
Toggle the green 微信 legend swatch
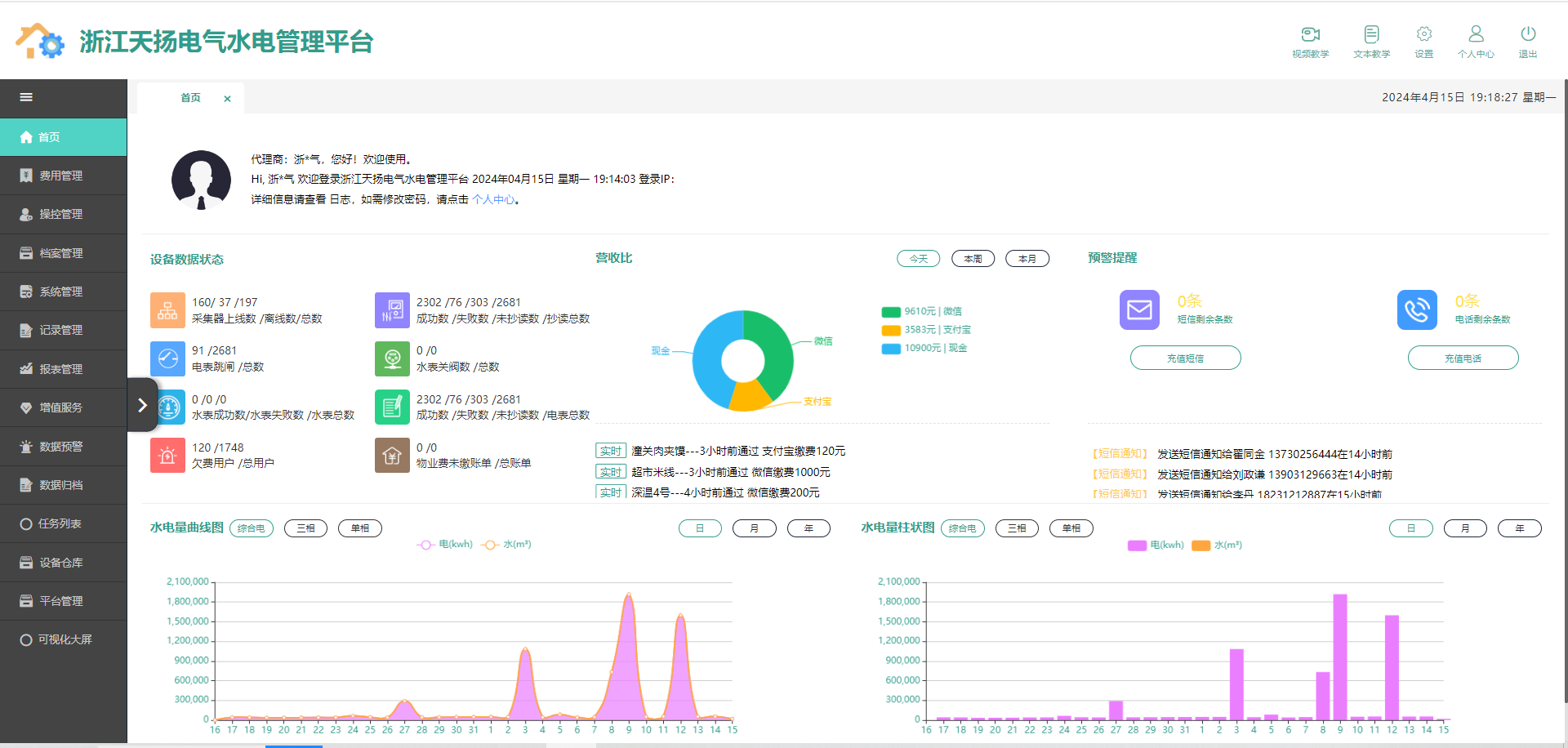(x=891, y=312)
